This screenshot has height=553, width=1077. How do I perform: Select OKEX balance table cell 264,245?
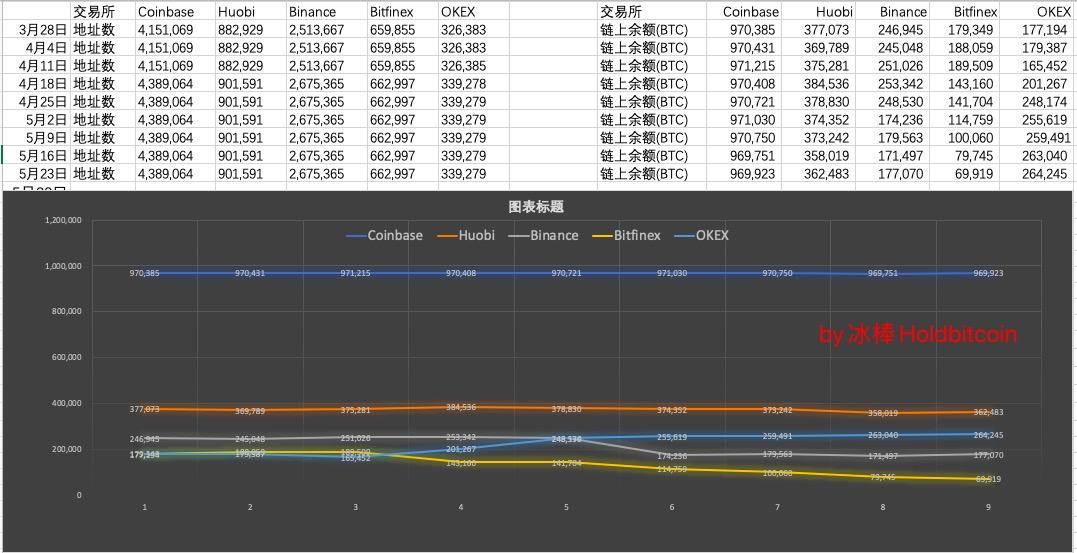pos(1038,174)
